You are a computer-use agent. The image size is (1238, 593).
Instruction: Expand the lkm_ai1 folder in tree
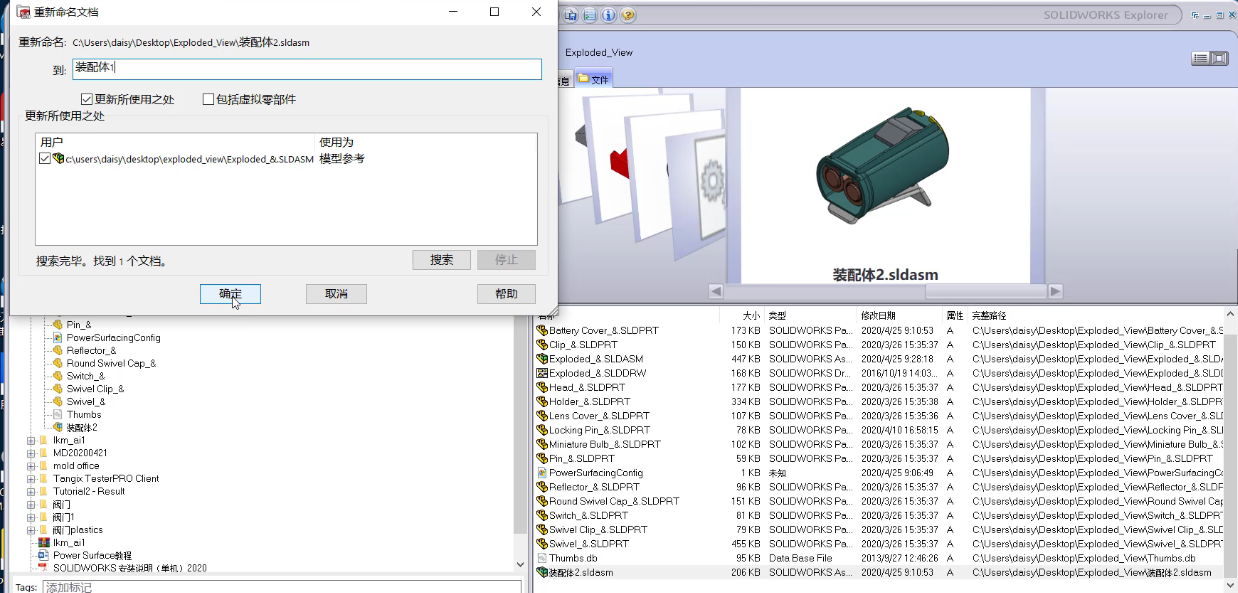point(31,440)
